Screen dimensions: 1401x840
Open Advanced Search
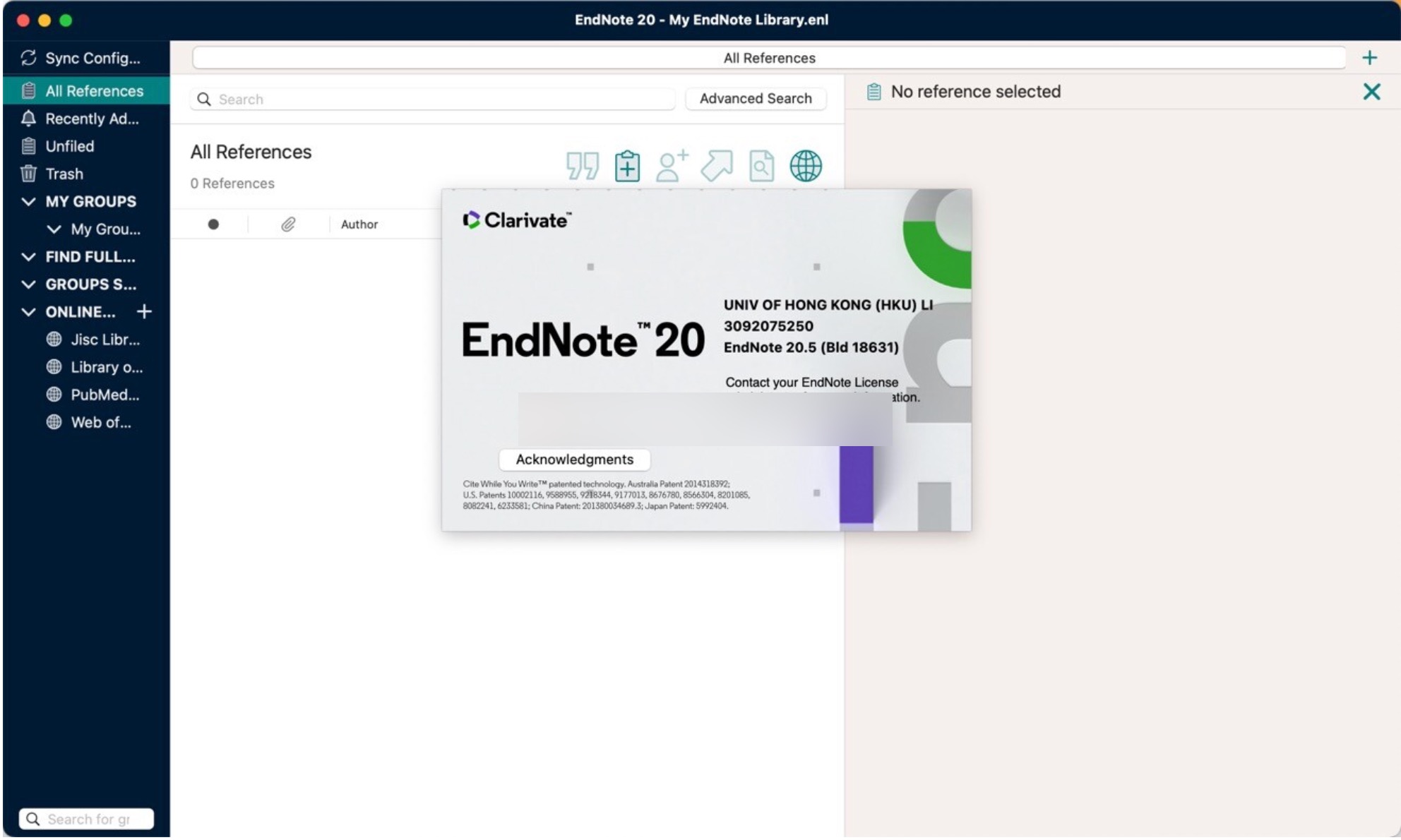coord(756,99)
